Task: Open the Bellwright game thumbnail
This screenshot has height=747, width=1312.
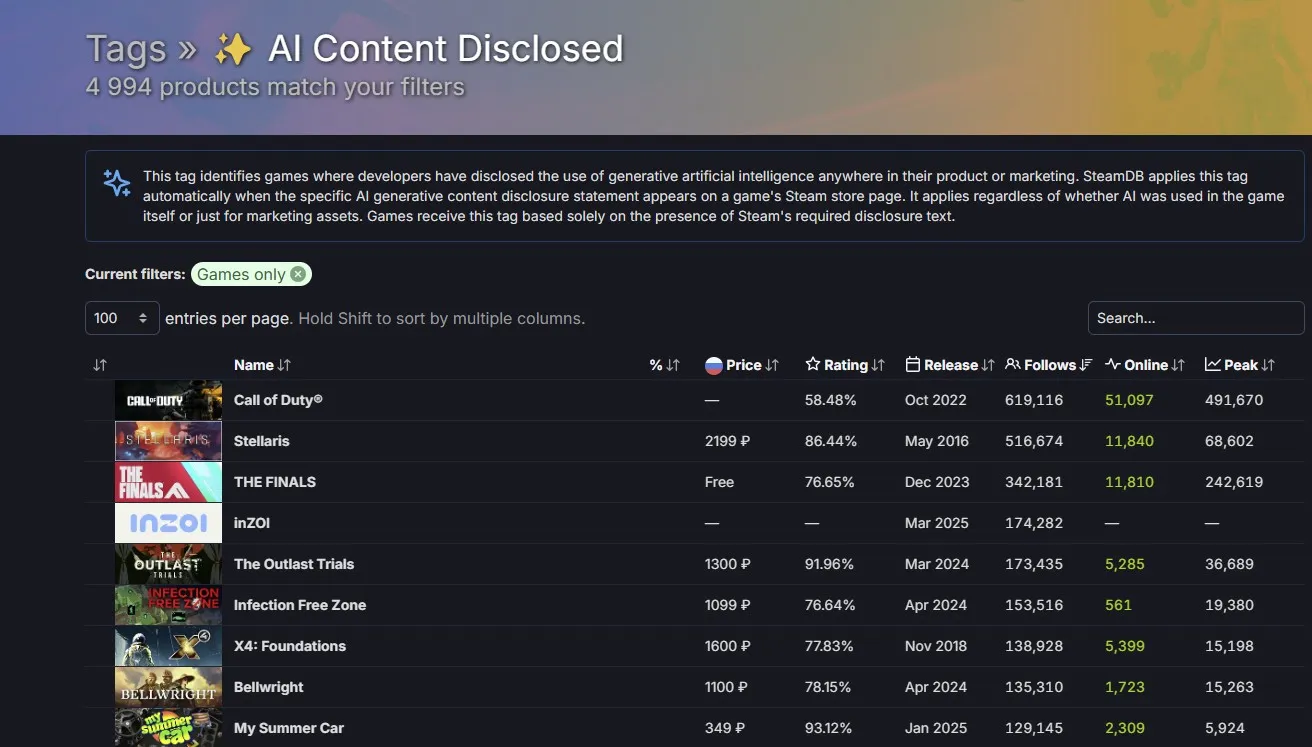Action: 168,687
